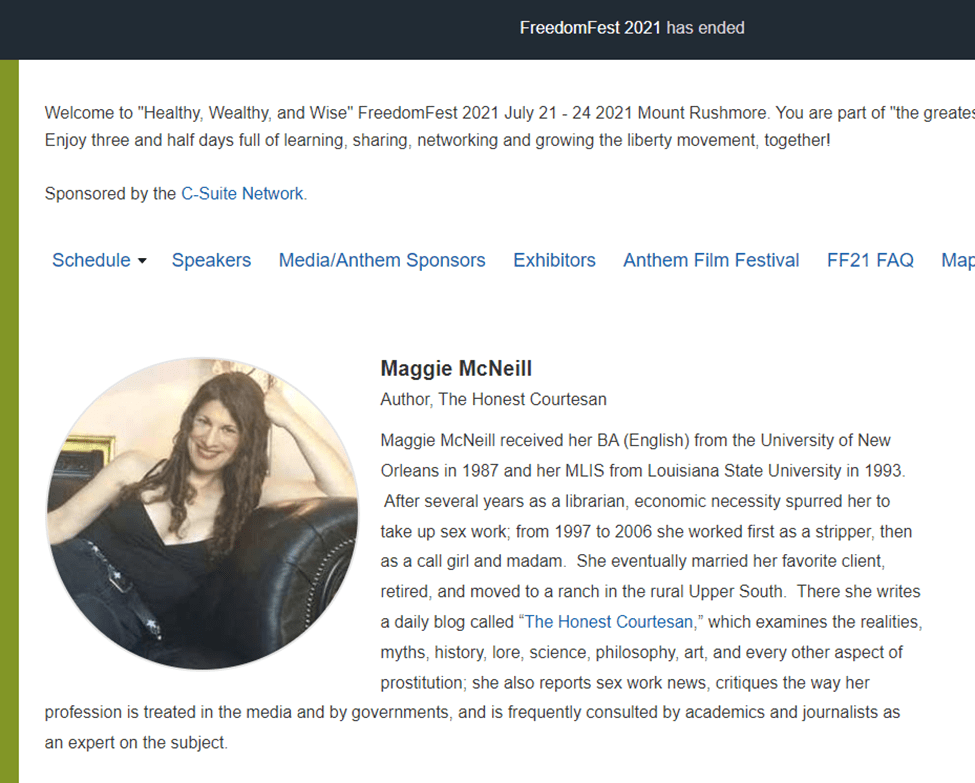Open Anthem Film Festival page
Viewport: 975px width, 783px height.
click(x=711, y=260)
